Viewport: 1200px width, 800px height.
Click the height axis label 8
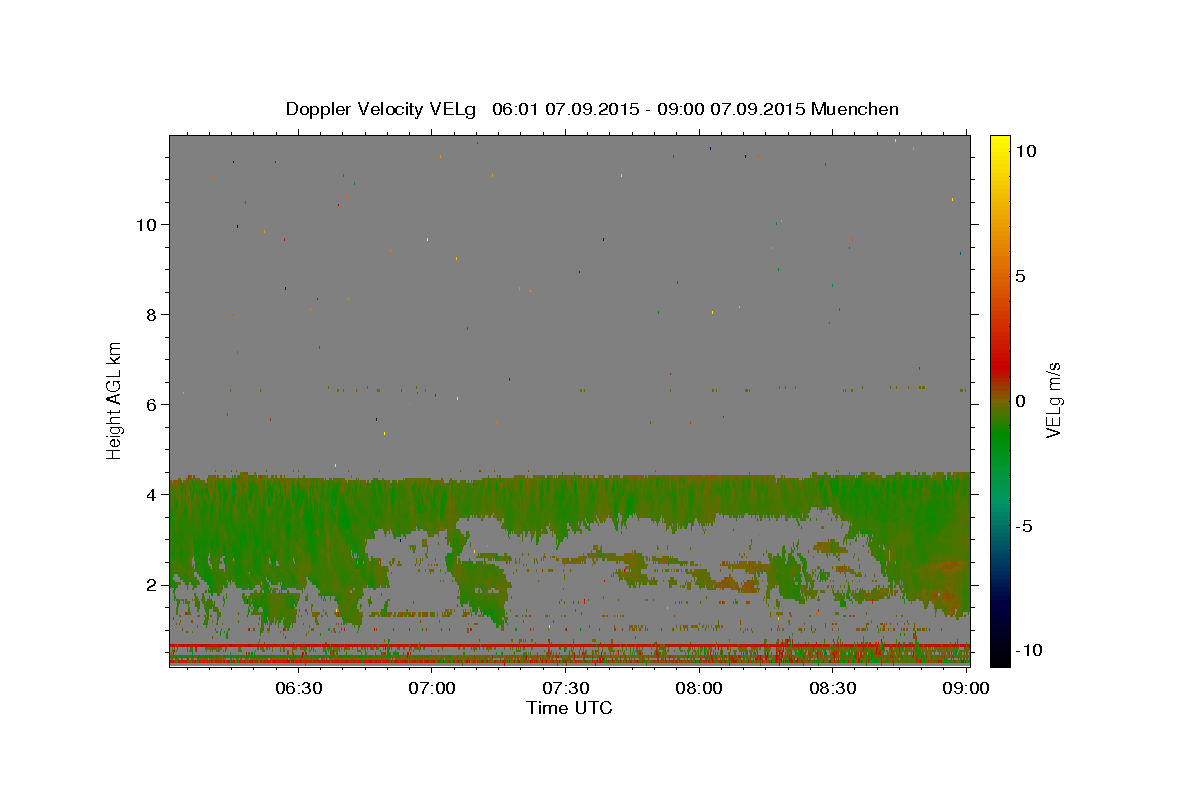152,314
